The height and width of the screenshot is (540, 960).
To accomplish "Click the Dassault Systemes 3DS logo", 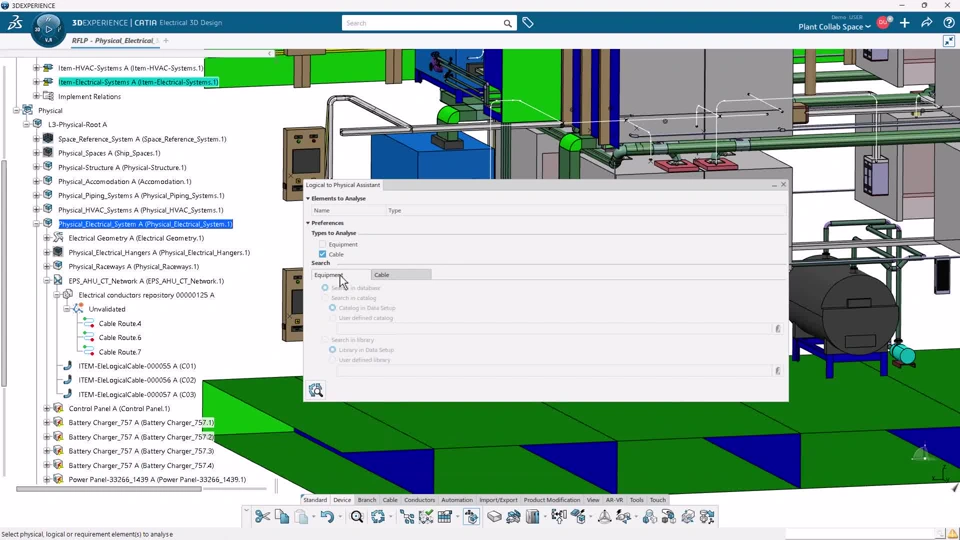I will [15, 23].
